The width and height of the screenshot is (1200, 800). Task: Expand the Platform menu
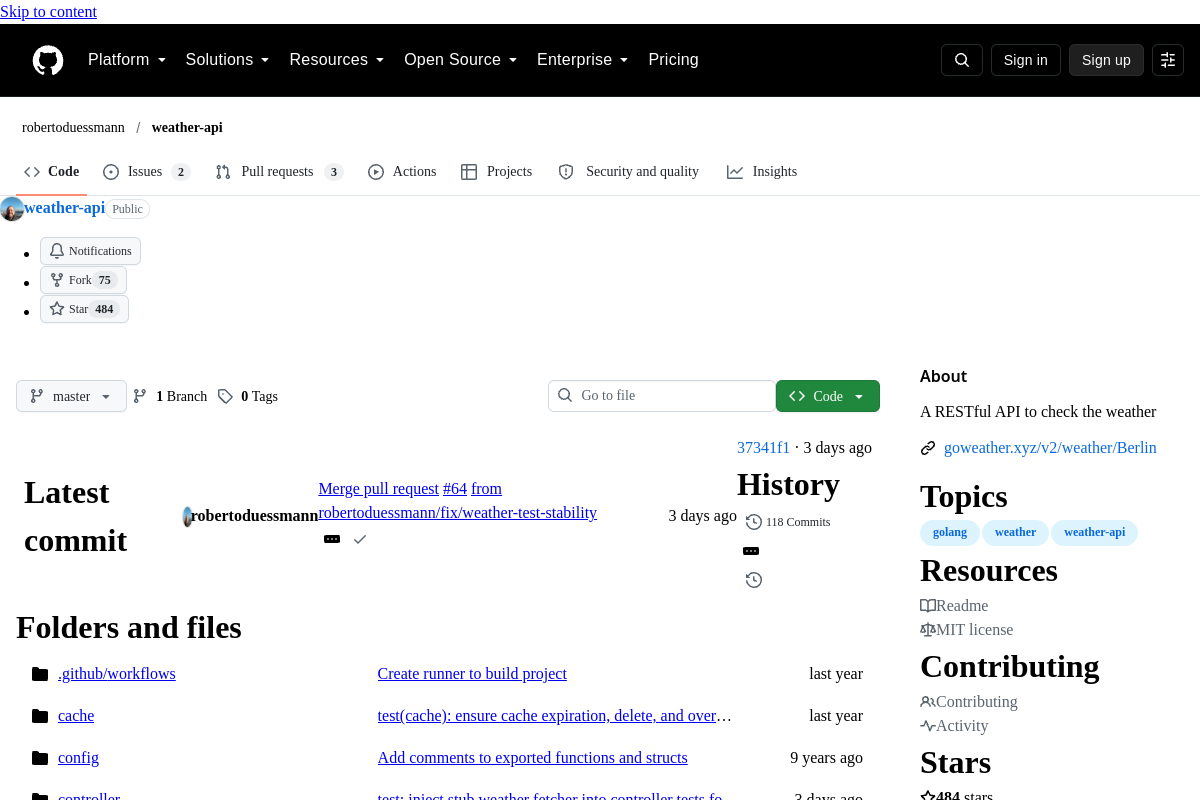click(x=127, y=60)
